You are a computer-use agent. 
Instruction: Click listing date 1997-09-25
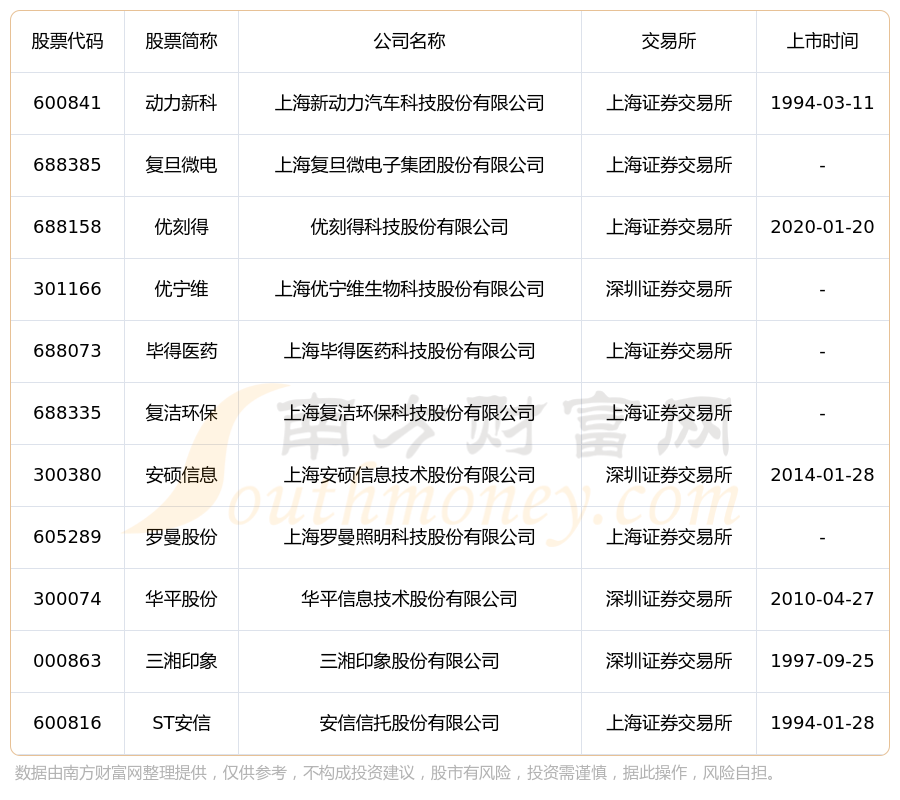823,661
